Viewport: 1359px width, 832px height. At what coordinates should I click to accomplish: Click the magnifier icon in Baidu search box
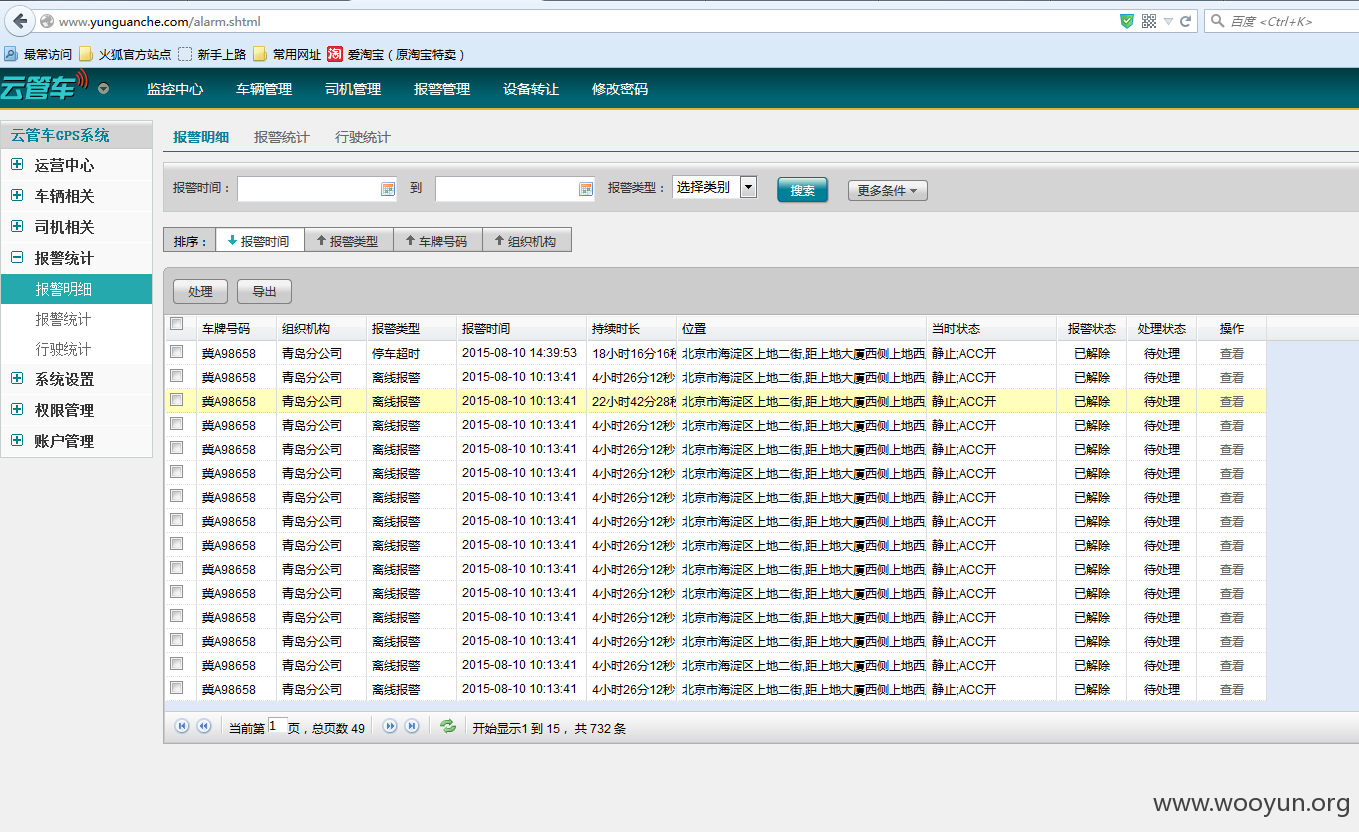(x=1217, y=21)
